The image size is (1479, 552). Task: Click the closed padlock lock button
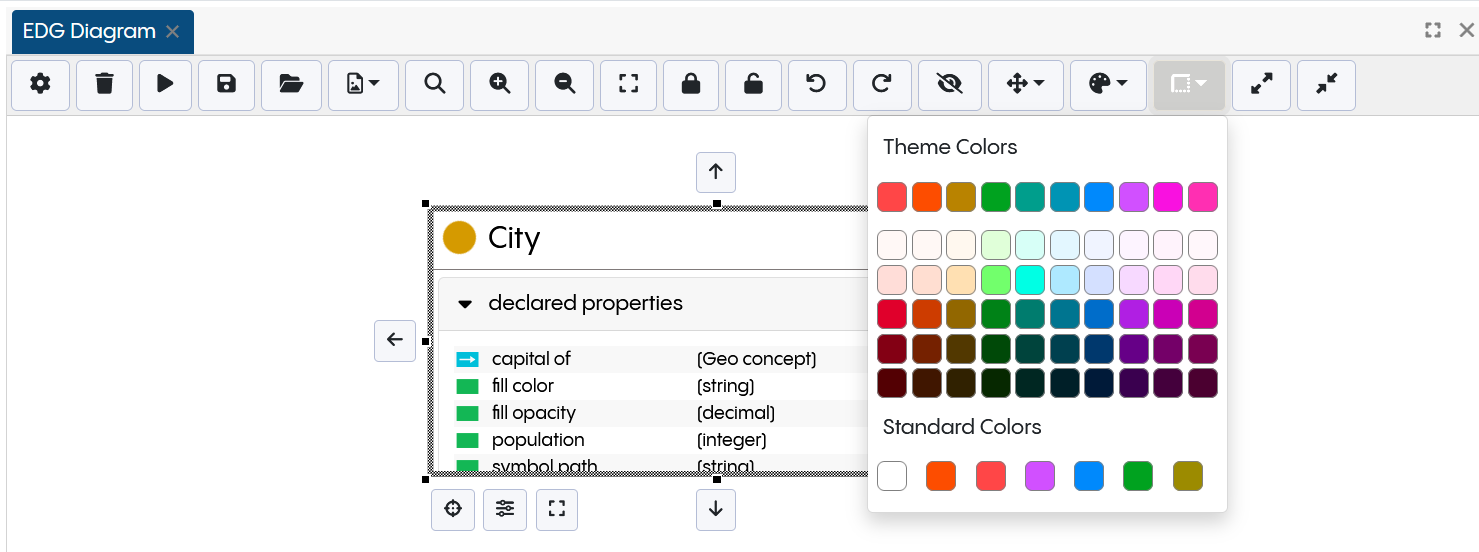click(690, 84)
